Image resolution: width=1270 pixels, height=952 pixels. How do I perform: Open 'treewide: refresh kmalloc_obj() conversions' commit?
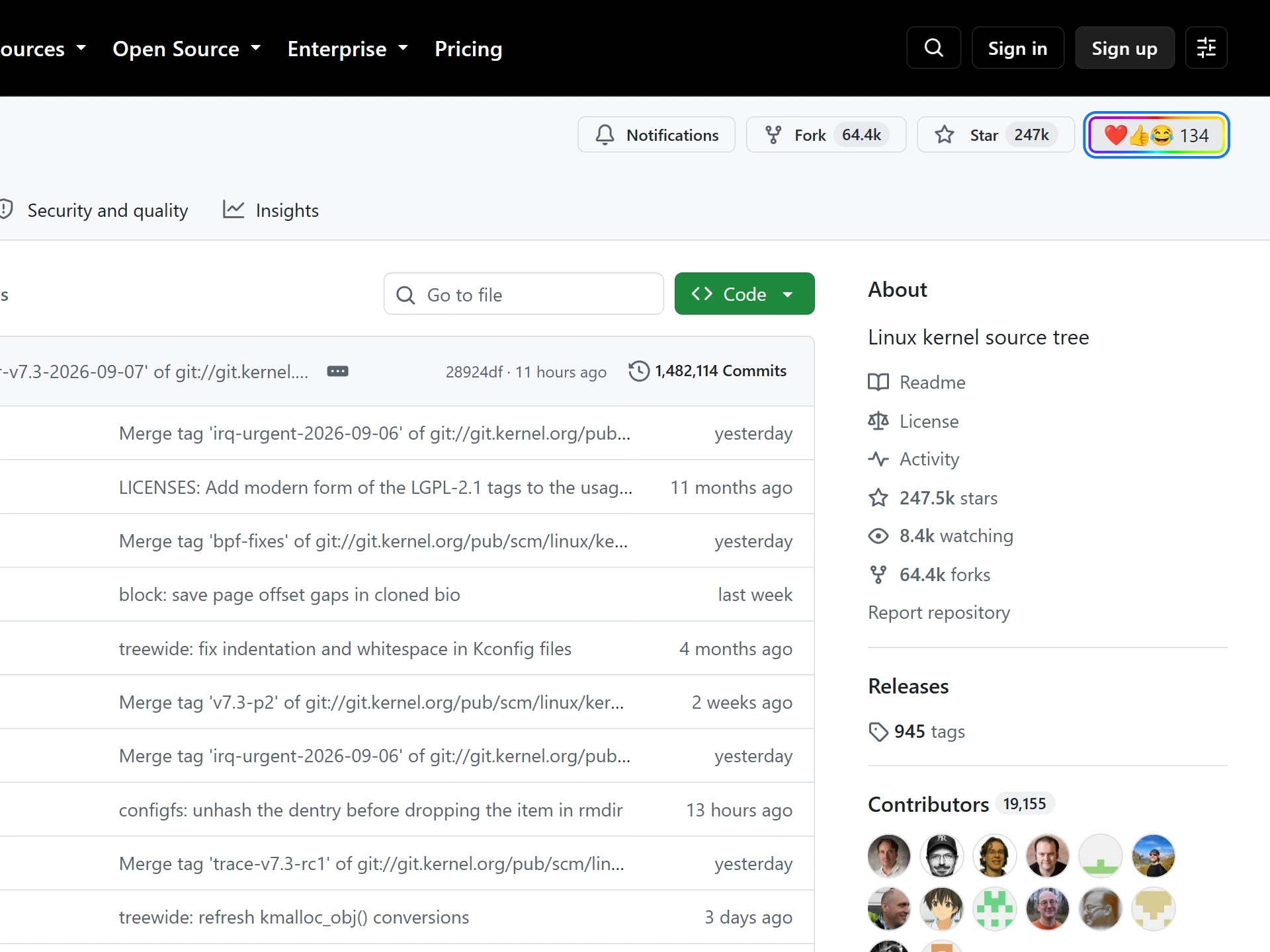click(x=294, y=917)
